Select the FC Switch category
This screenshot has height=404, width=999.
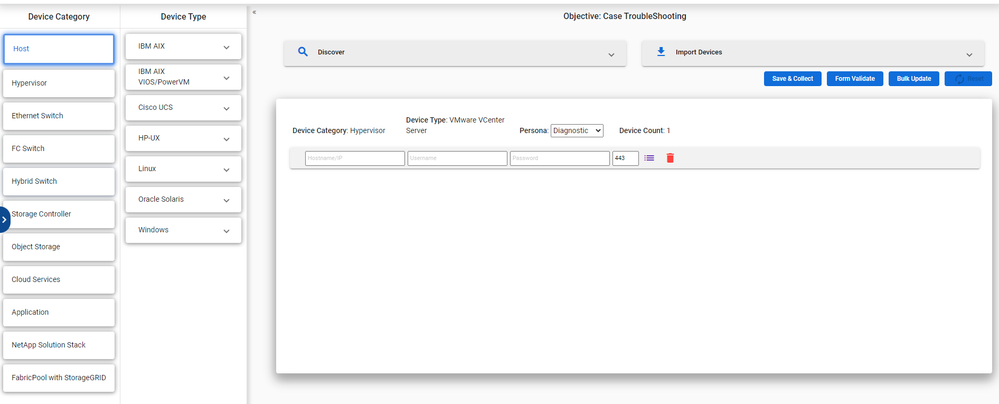(59, 148)
